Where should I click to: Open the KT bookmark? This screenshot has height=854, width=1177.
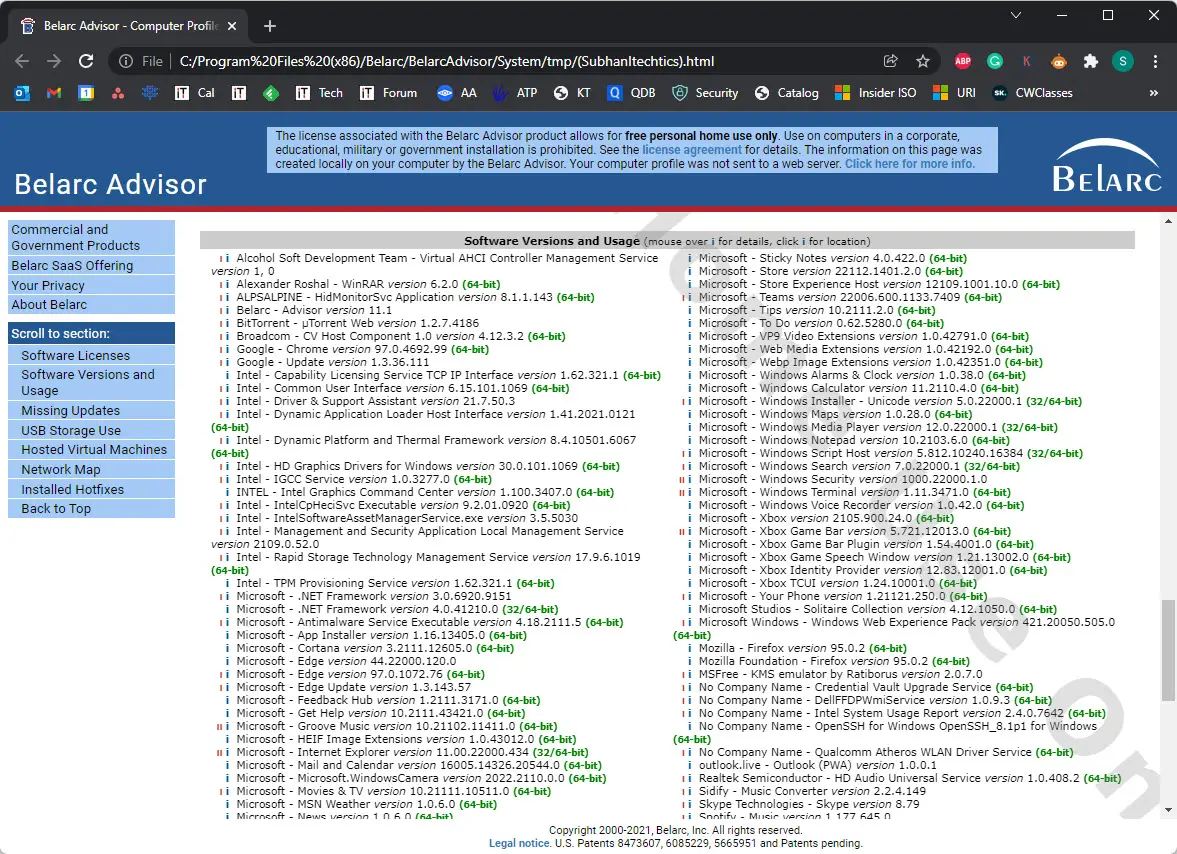[572, 93]
